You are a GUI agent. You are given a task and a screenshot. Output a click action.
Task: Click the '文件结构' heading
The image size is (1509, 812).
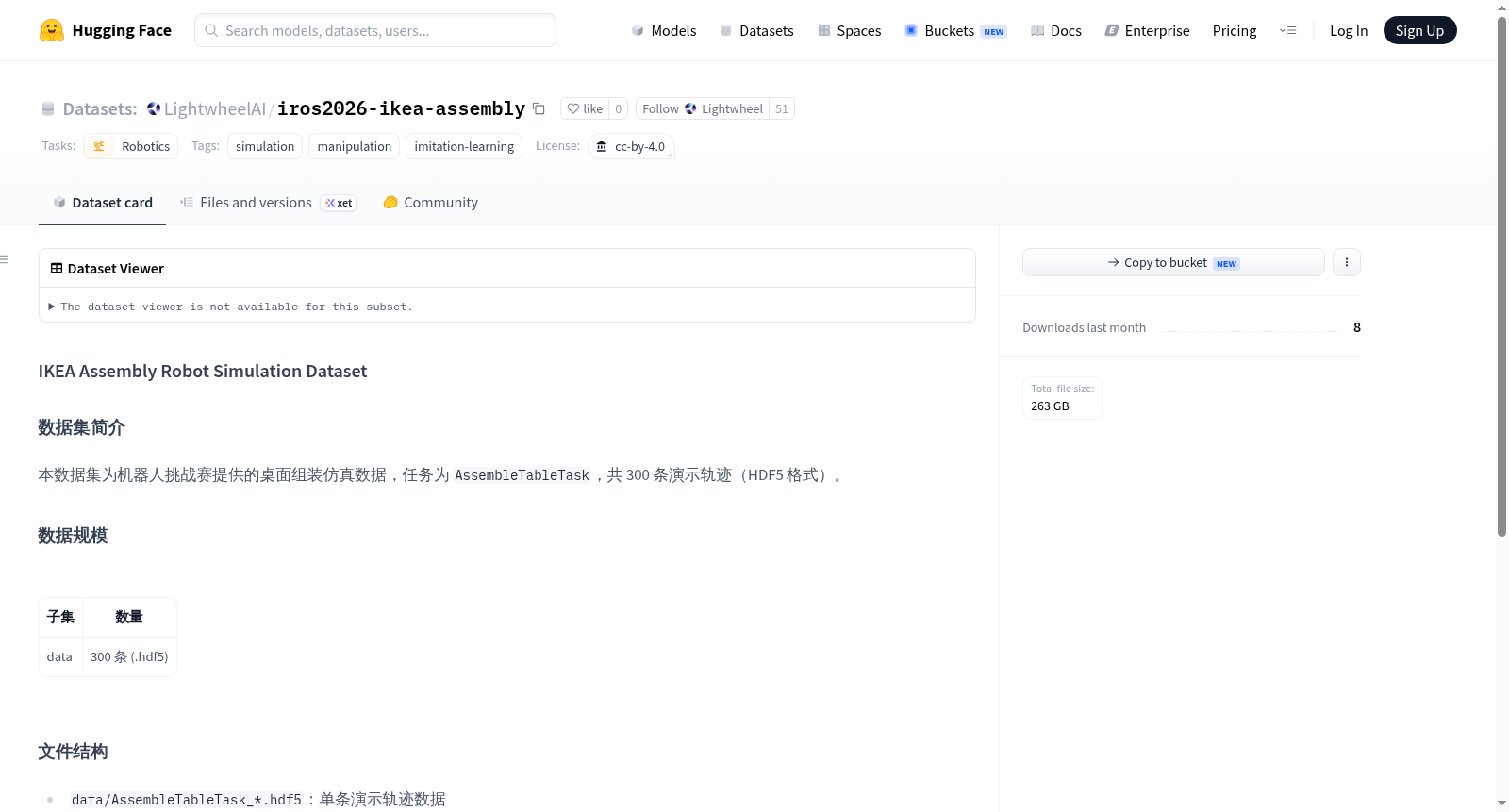pos(74,752)
